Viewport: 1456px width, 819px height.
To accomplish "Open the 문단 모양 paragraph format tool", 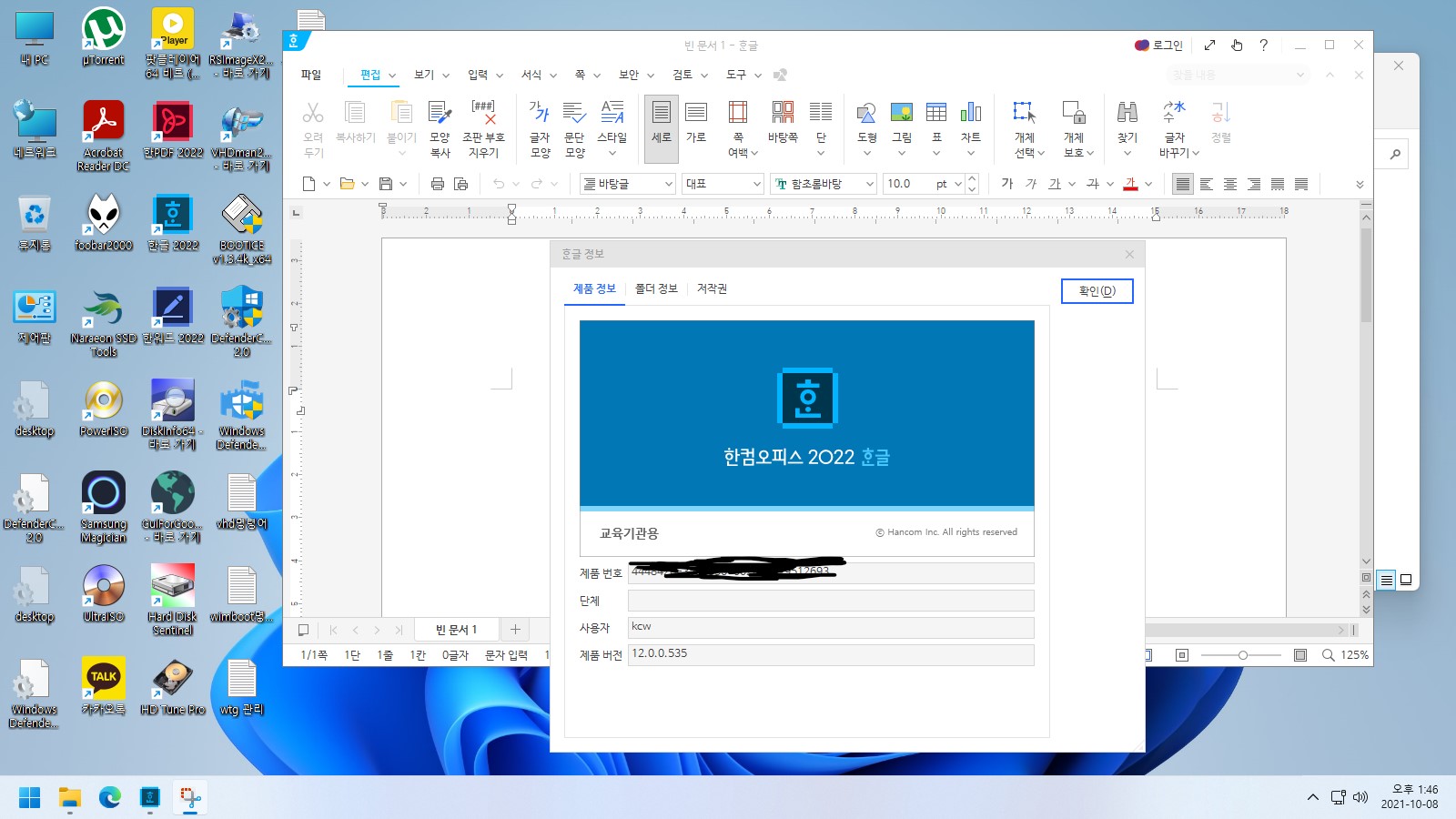I will pos(574,129).
